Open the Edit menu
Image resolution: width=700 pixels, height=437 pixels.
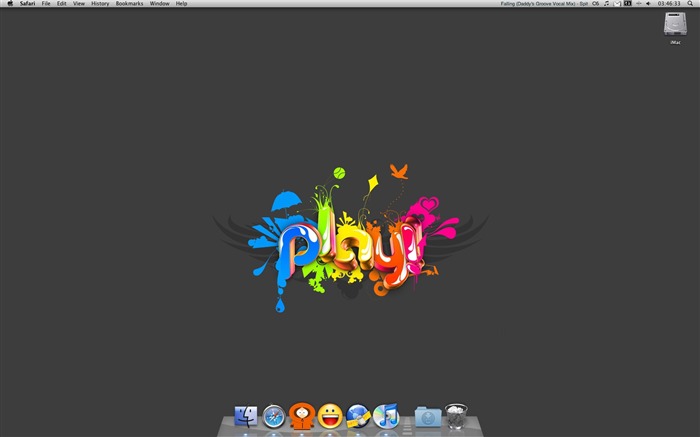pyautogui.click(x=62, y=3)
